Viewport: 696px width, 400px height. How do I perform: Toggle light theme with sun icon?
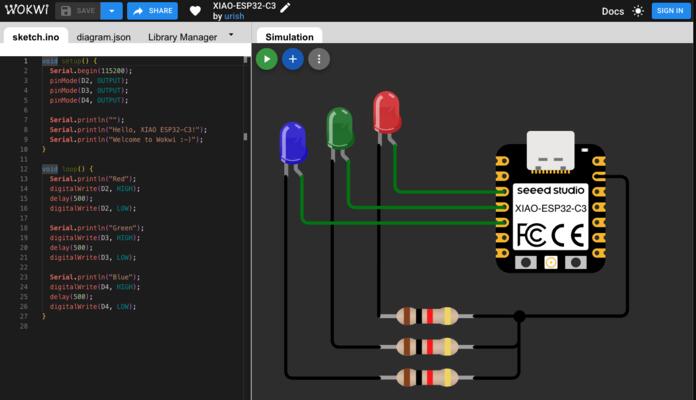638,11
